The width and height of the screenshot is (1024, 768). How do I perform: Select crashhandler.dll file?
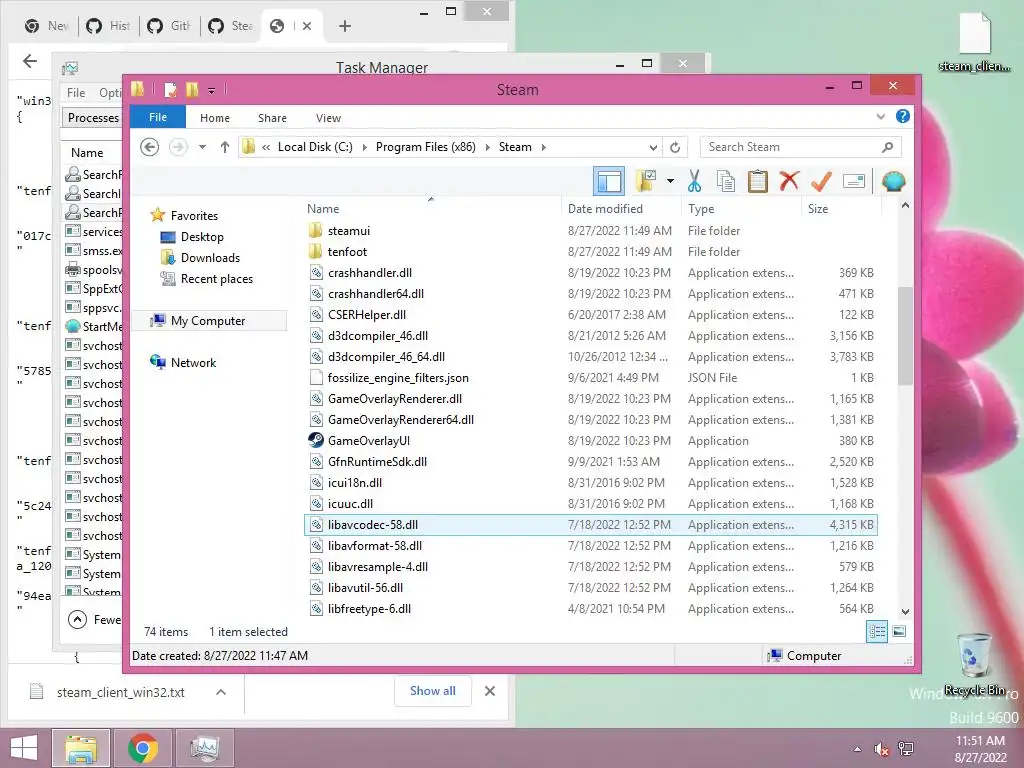tap(370, 272)
